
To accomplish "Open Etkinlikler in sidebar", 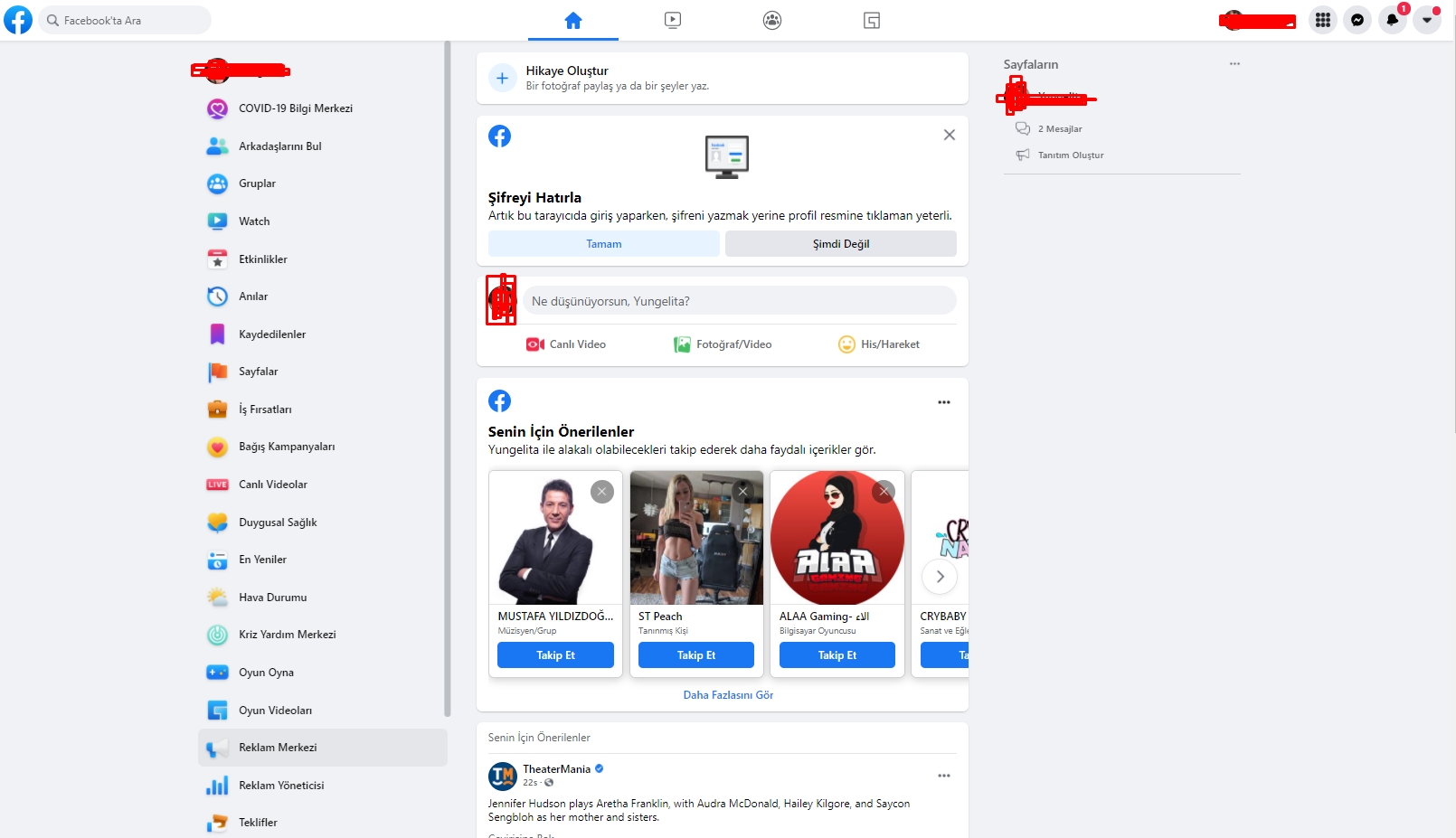I will 323,259.
